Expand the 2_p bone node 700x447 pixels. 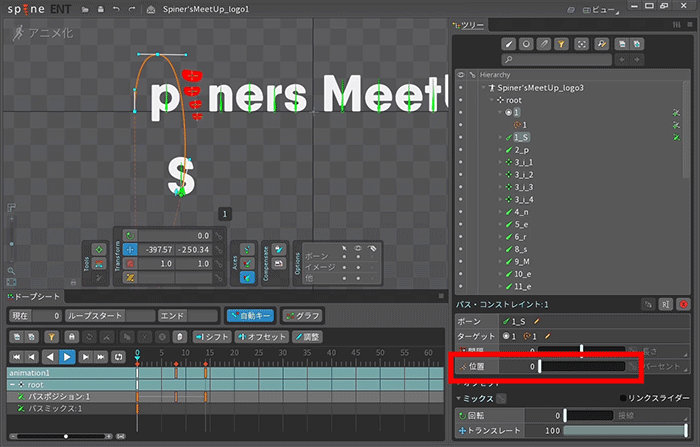500,150
